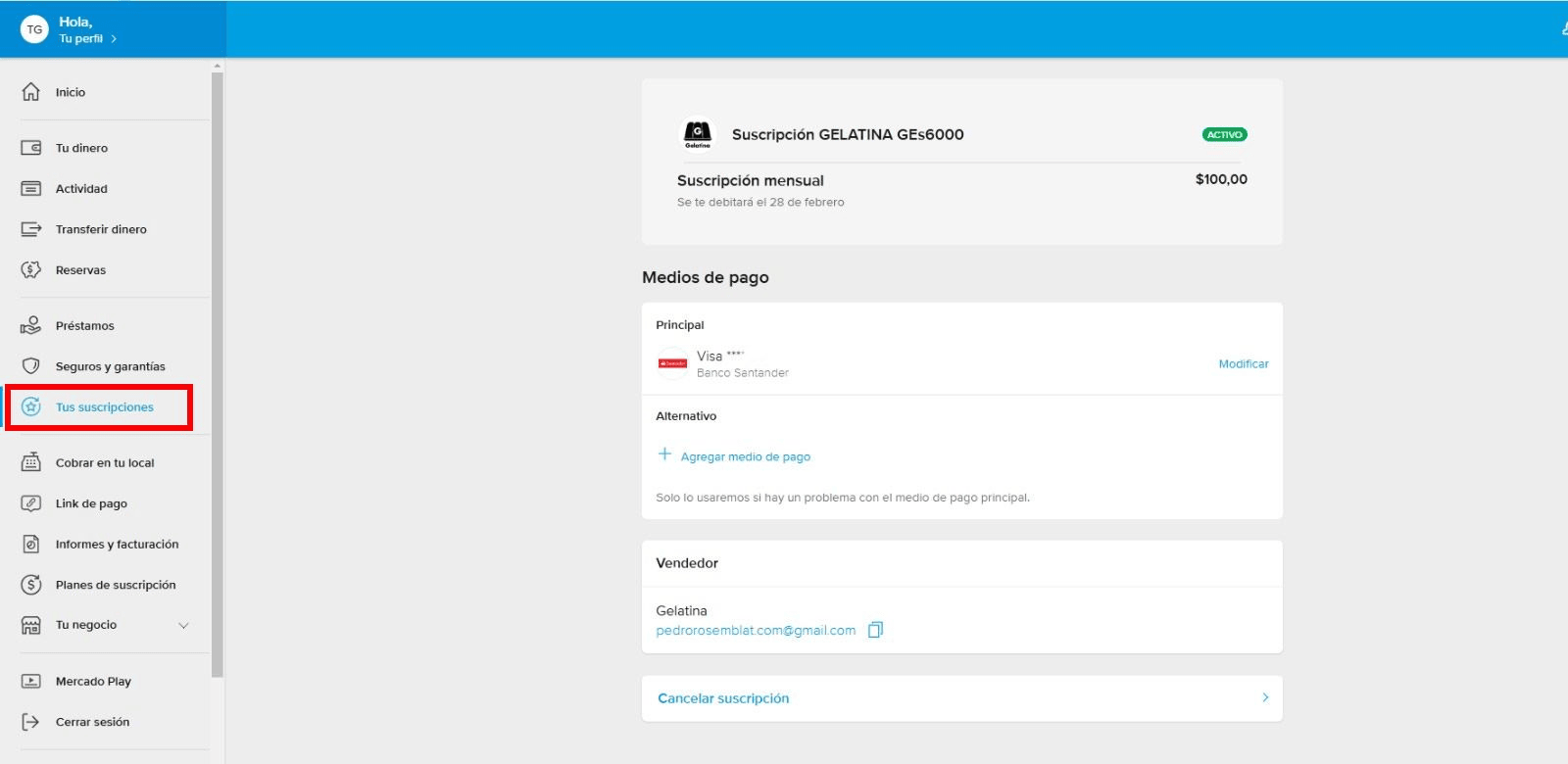Open Tu perfil with the chevron

tap(114, 39)
